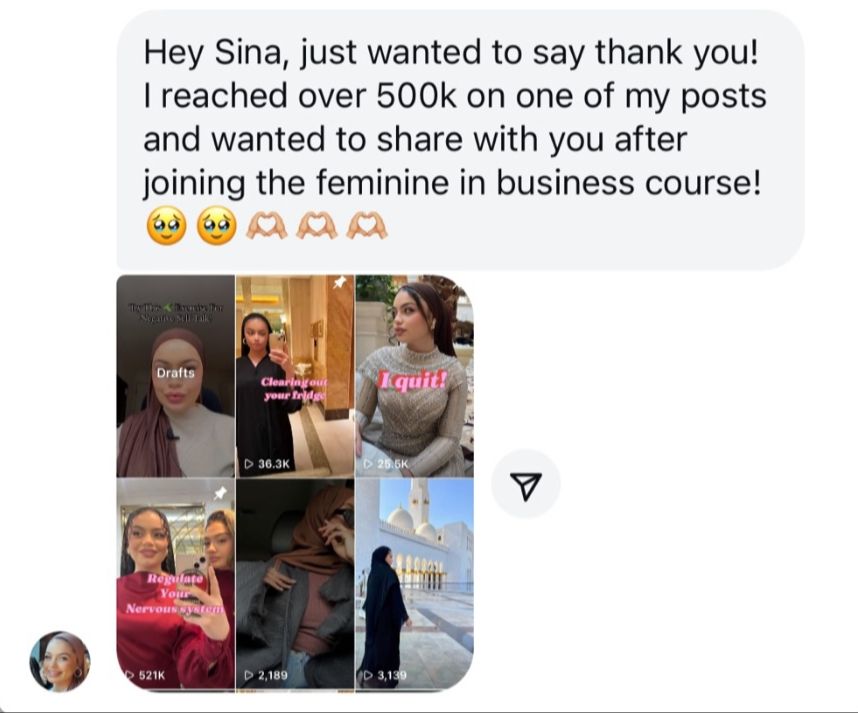This screenshot has width=858, height=713.
Task: Click play count icon showing 25.5K
Action: pos(369,464)
